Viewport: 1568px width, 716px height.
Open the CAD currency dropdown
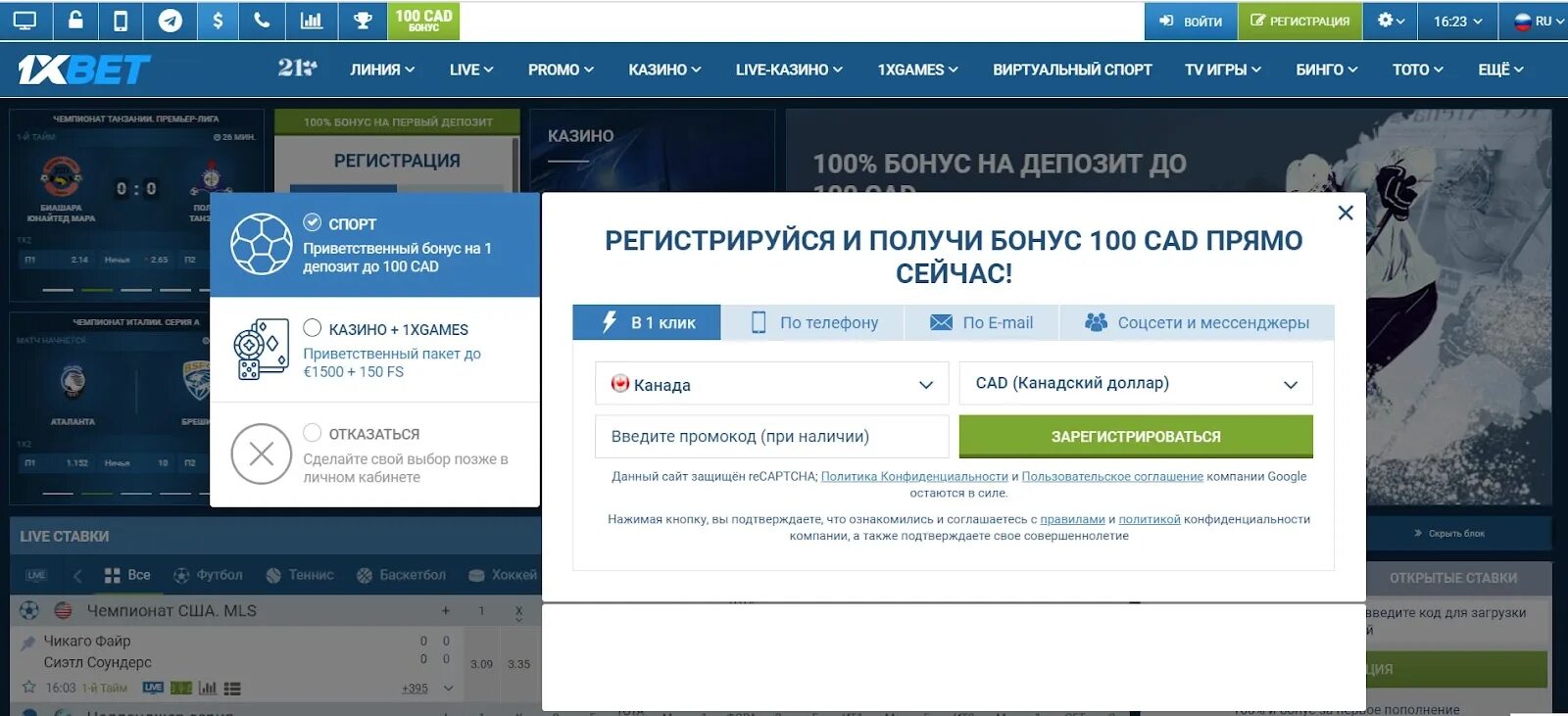(x=1136, y=384)
